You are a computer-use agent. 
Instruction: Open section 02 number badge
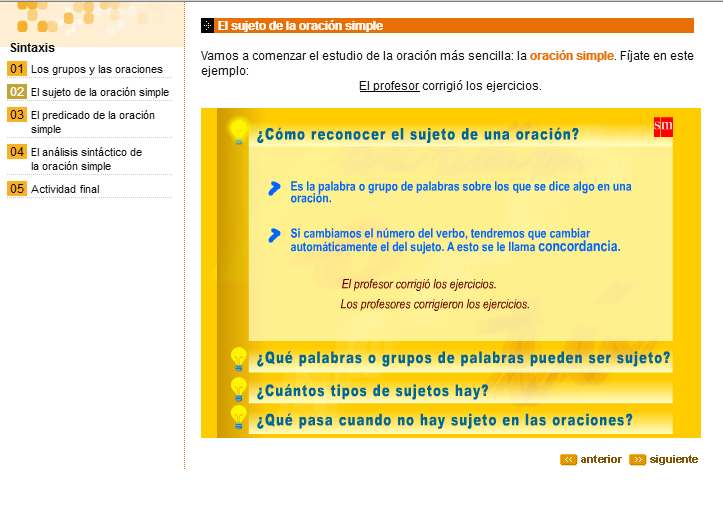(17, 91)
